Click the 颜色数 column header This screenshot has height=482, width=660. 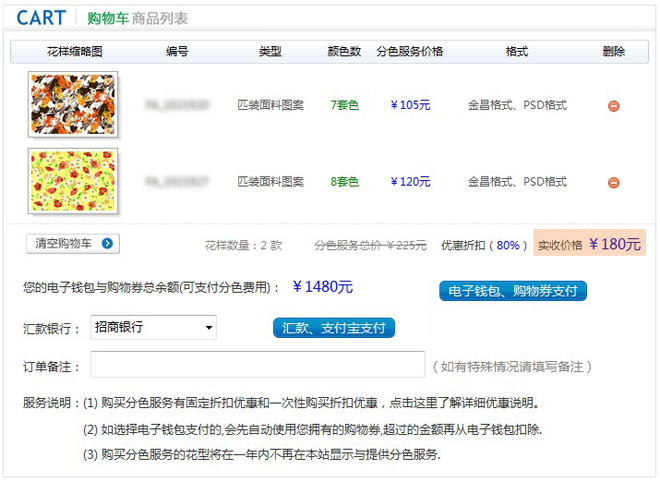point(344,52)
